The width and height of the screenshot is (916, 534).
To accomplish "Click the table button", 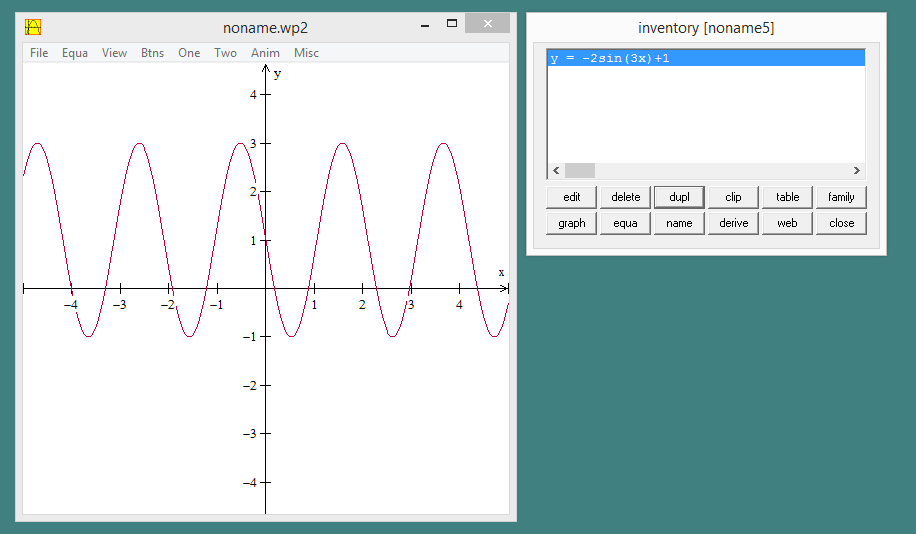I will click(787, 197).
